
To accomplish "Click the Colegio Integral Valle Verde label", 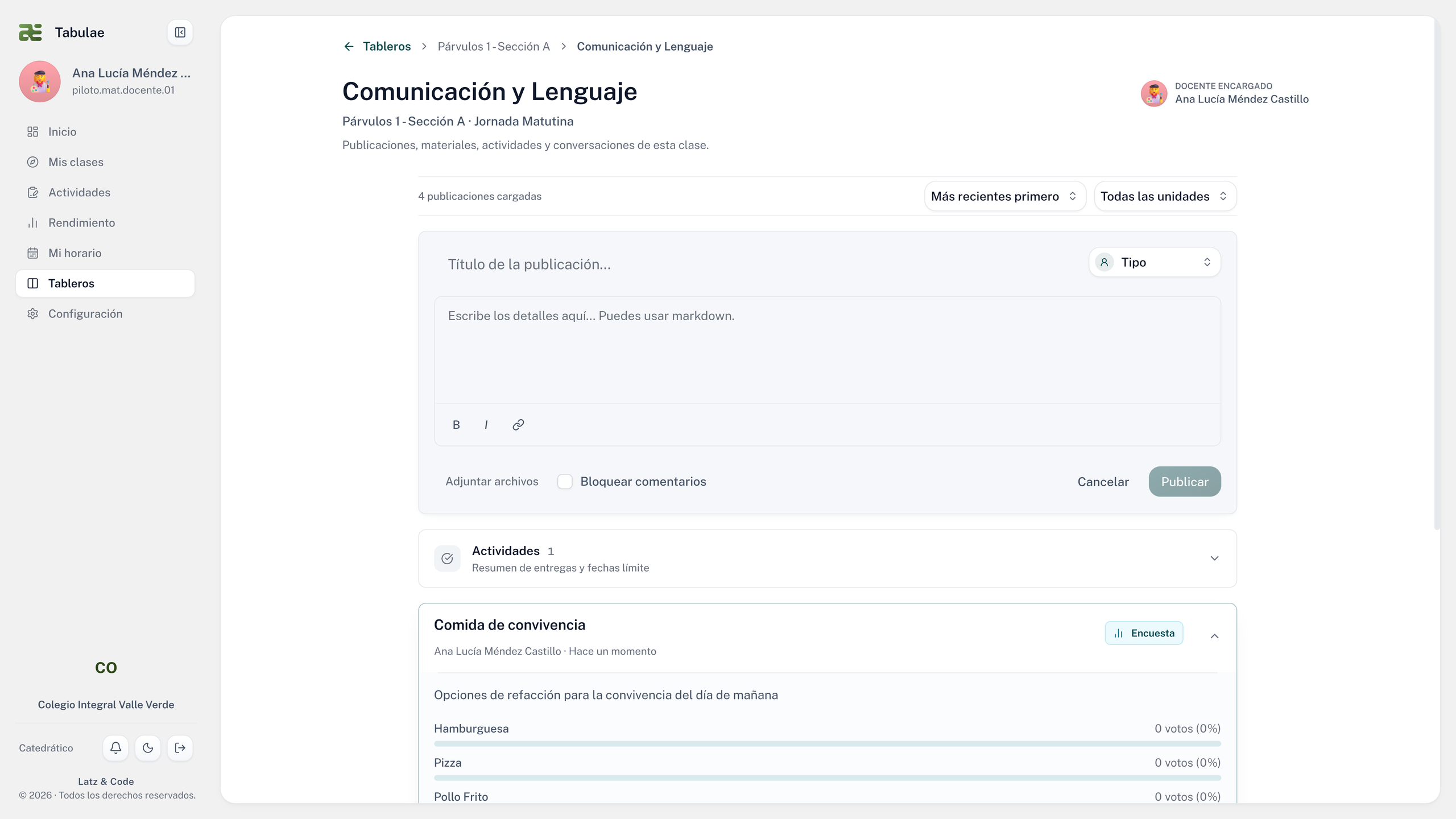I will pyautogui.click(x=106, y=704).
